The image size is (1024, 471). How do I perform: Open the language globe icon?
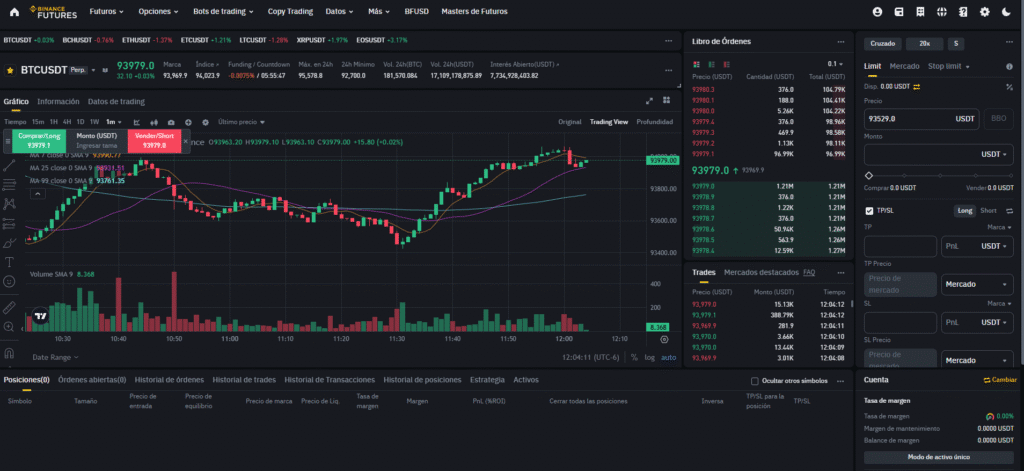pos(942,12)
